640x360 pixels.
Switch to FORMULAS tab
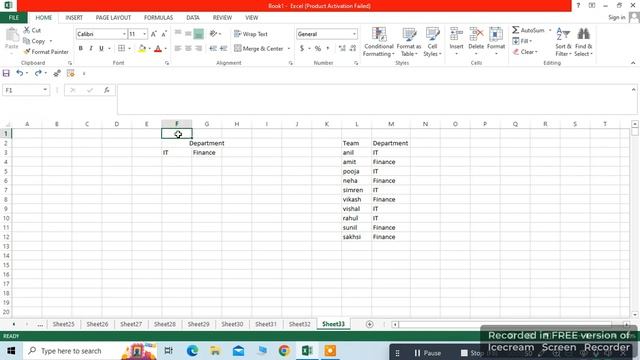[x=158, y=18]
